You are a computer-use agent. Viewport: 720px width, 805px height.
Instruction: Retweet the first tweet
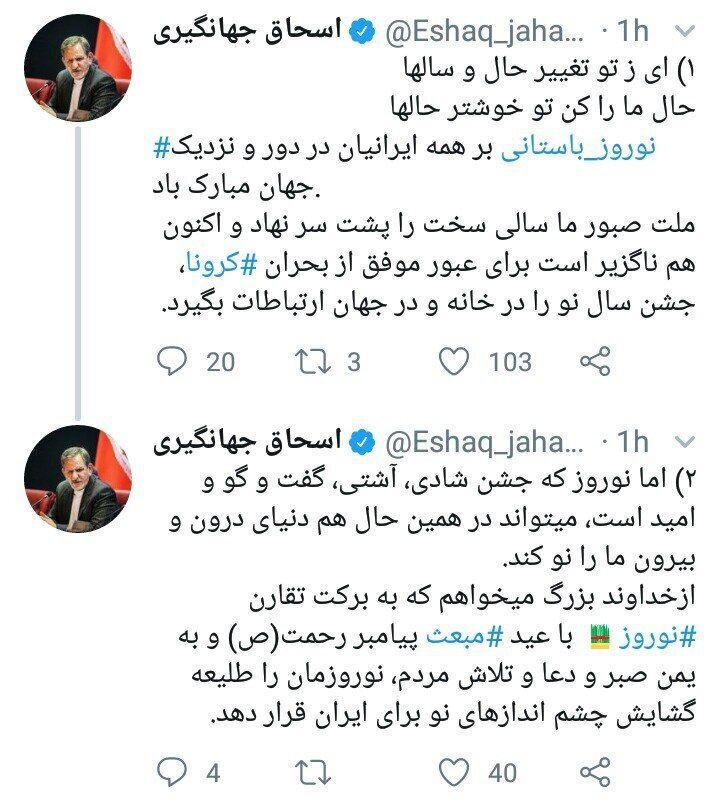(313, 361)
